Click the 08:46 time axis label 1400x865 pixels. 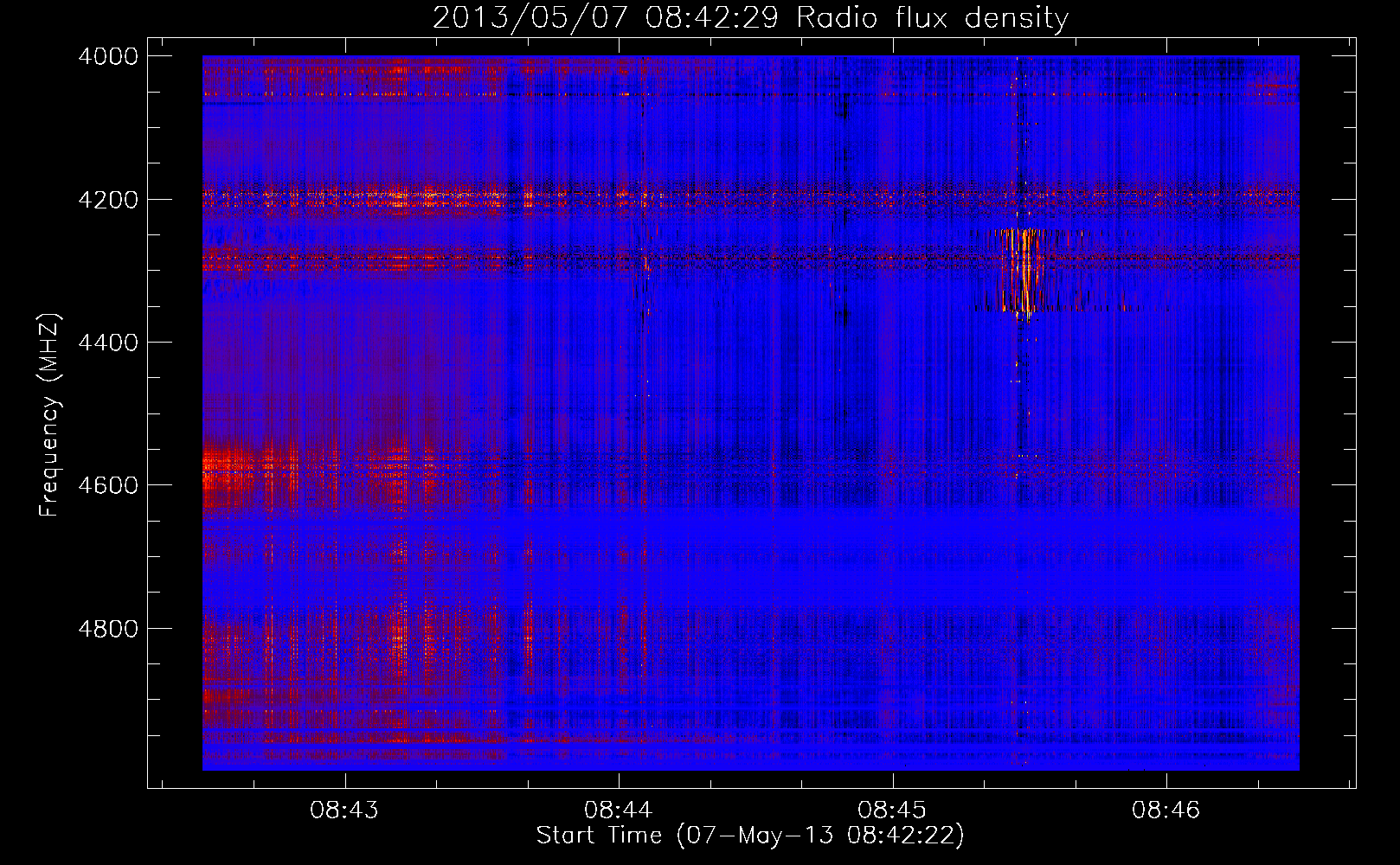click(x=1166, y=811)
